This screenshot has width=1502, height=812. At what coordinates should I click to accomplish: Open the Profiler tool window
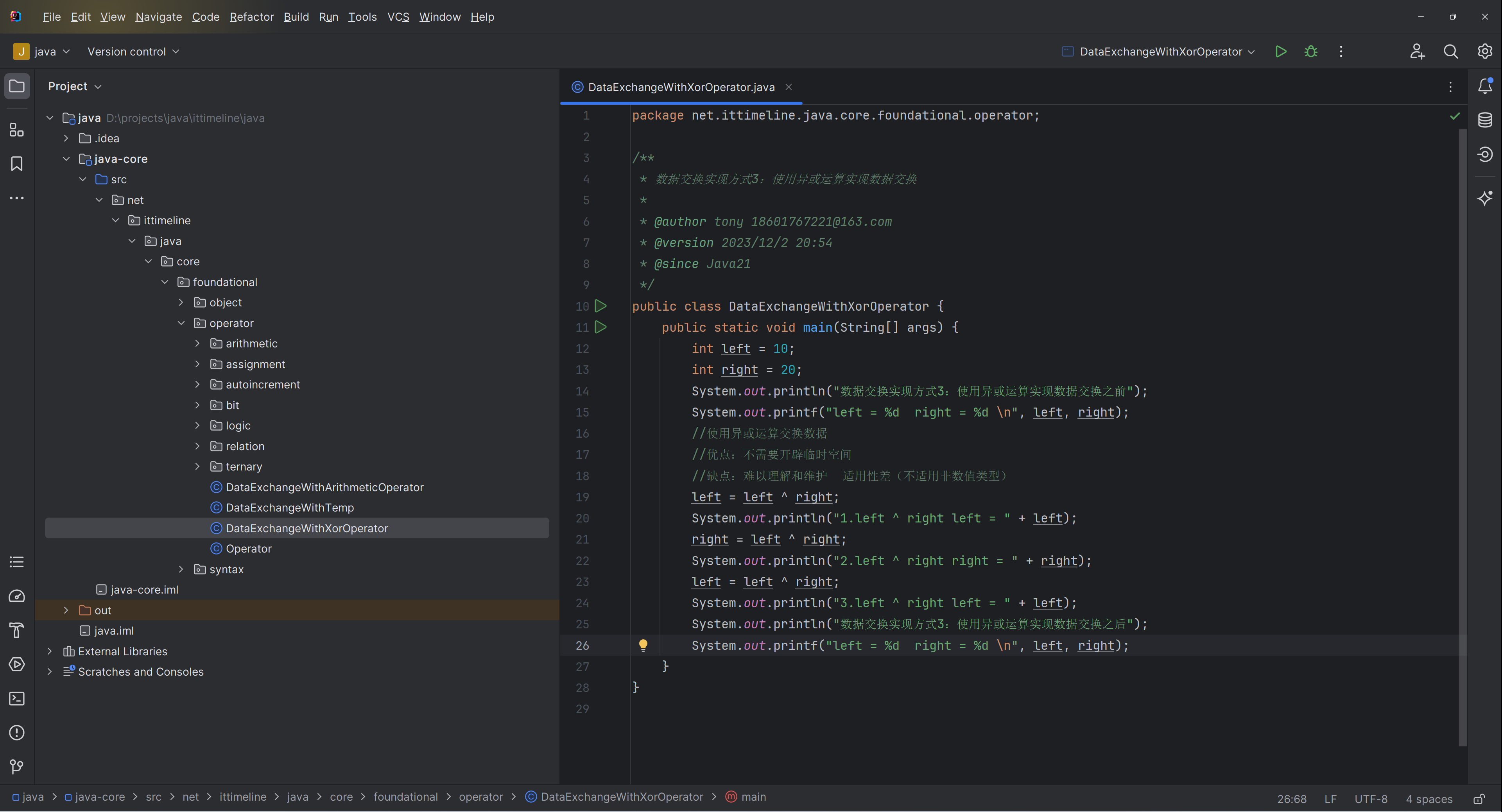pyautogui.click(x=17, y=596)
